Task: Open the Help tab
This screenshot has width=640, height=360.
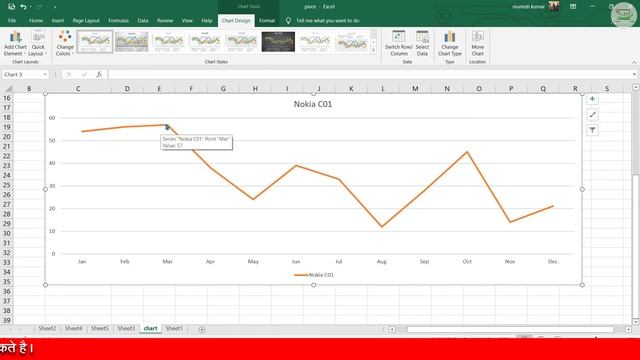Action: pos(207,20)
